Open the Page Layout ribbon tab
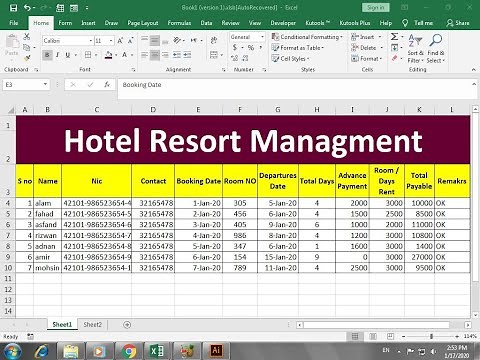The width and height of the screenshot is (480, 360). coord(143,23)
